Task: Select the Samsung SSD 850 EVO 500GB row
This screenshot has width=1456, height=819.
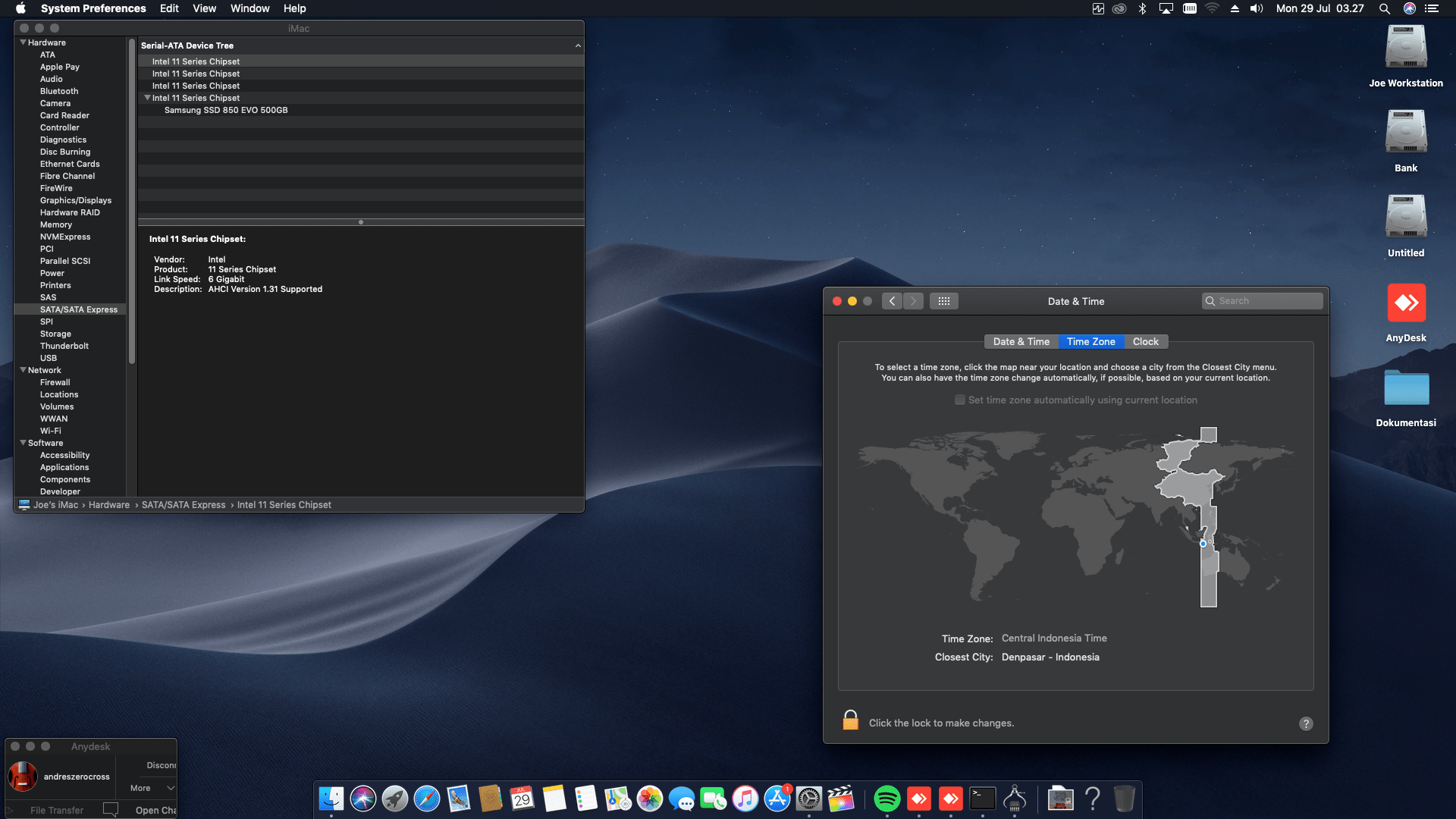Action: pyautogui.click(x=361, y=110)
